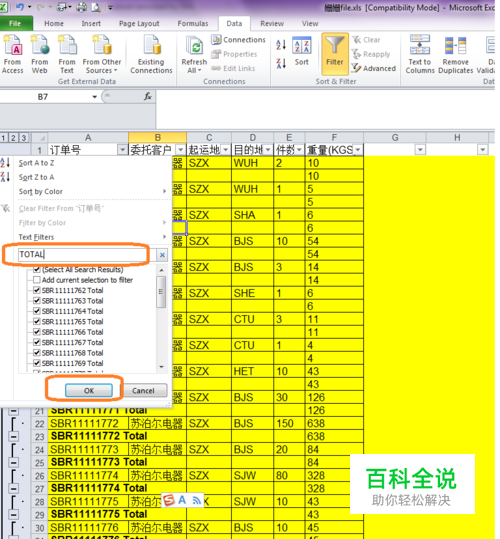Toggle Select All Search Results checkbox
The width and height of the screenshot is (500, 539).
(37, 269)
